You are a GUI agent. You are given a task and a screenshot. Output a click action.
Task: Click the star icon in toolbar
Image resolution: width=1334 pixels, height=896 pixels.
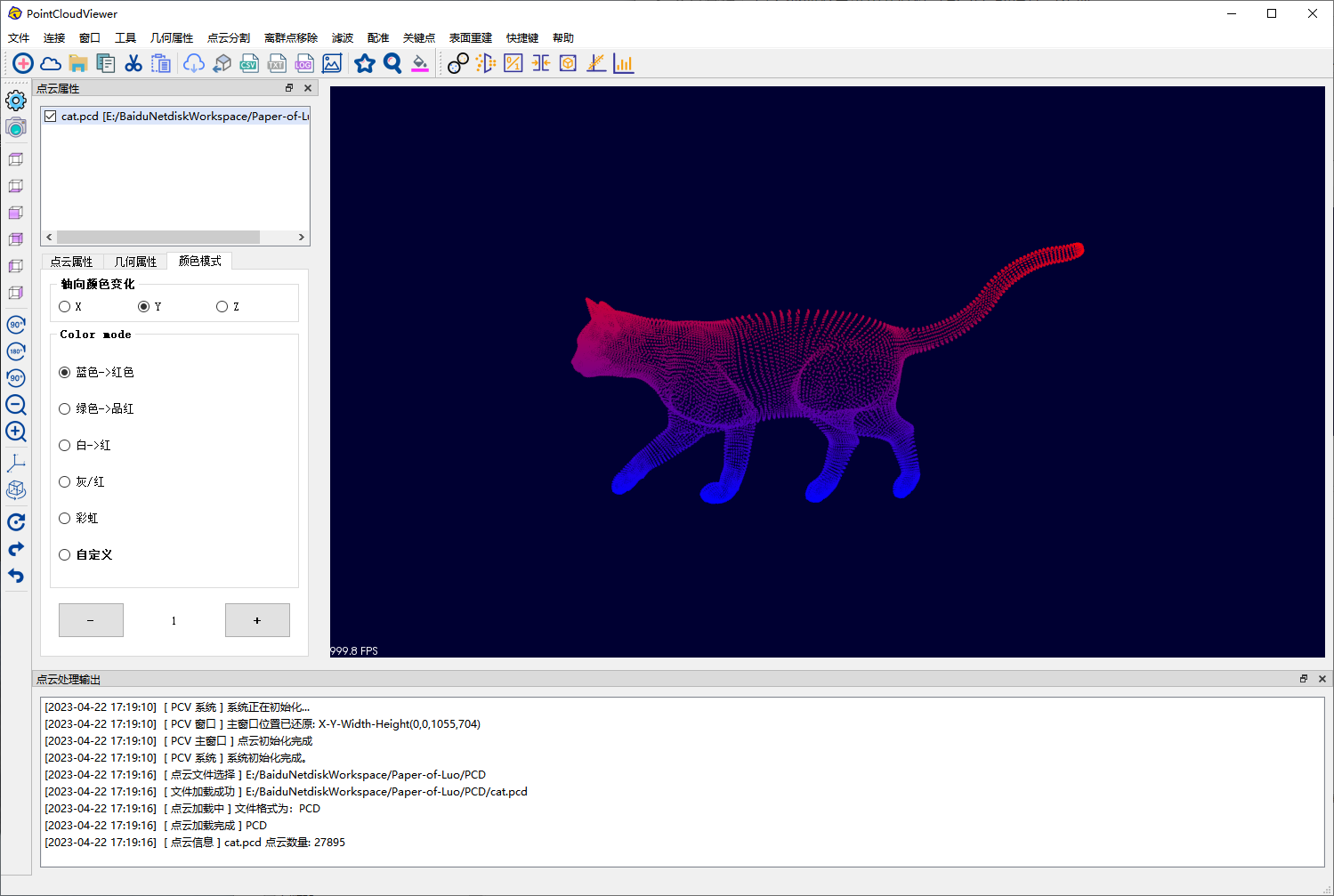tap(365, 63)
